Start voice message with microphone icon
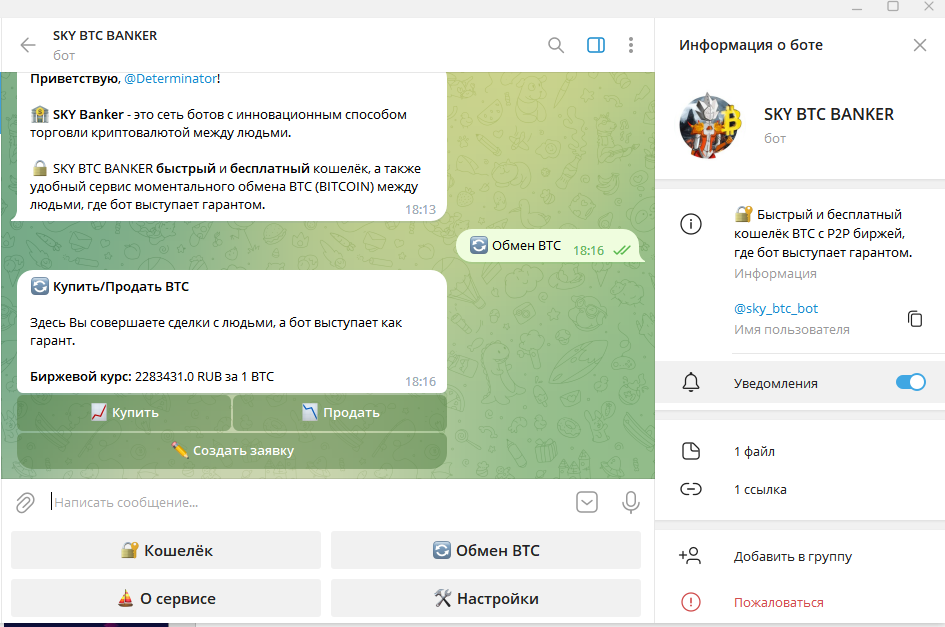Viewport: 945px width, 627px height. pyautogui.click(x=631, y=502)
